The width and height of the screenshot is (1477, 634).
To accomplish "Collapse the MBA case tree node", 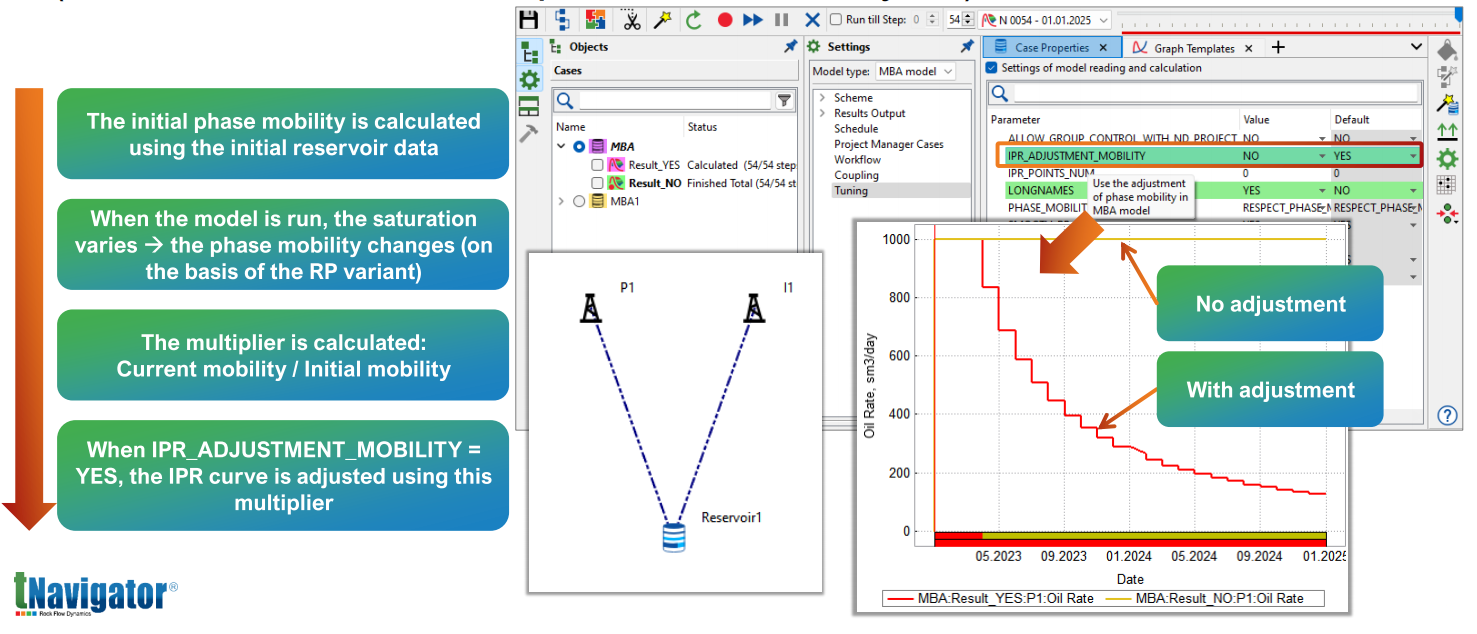I will point(561,147).
